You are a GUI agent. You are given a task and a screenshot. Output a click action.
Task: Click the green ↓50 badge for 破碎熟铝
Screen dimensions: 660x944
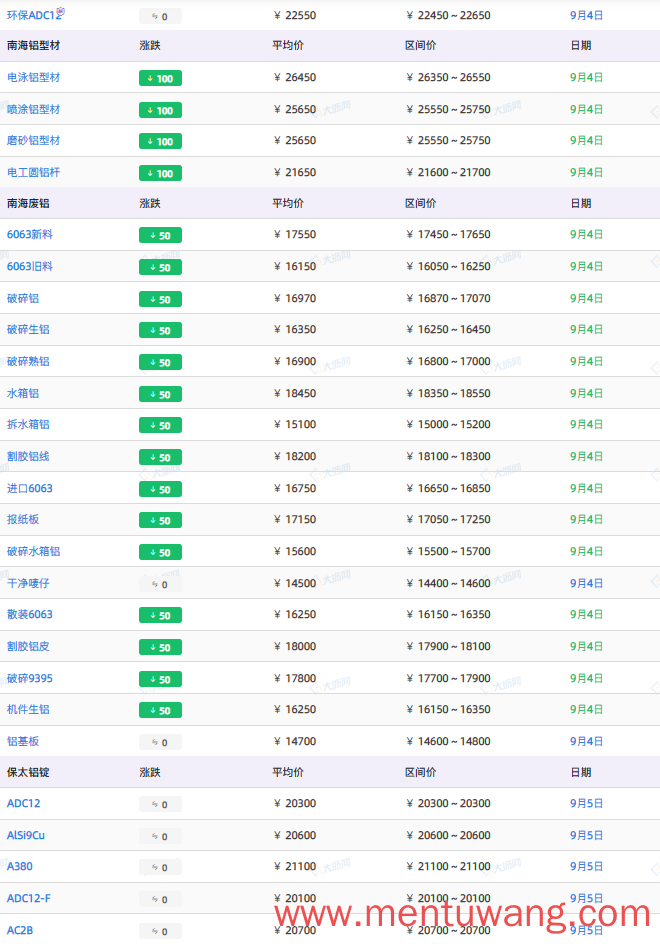[x=160, y=362]
